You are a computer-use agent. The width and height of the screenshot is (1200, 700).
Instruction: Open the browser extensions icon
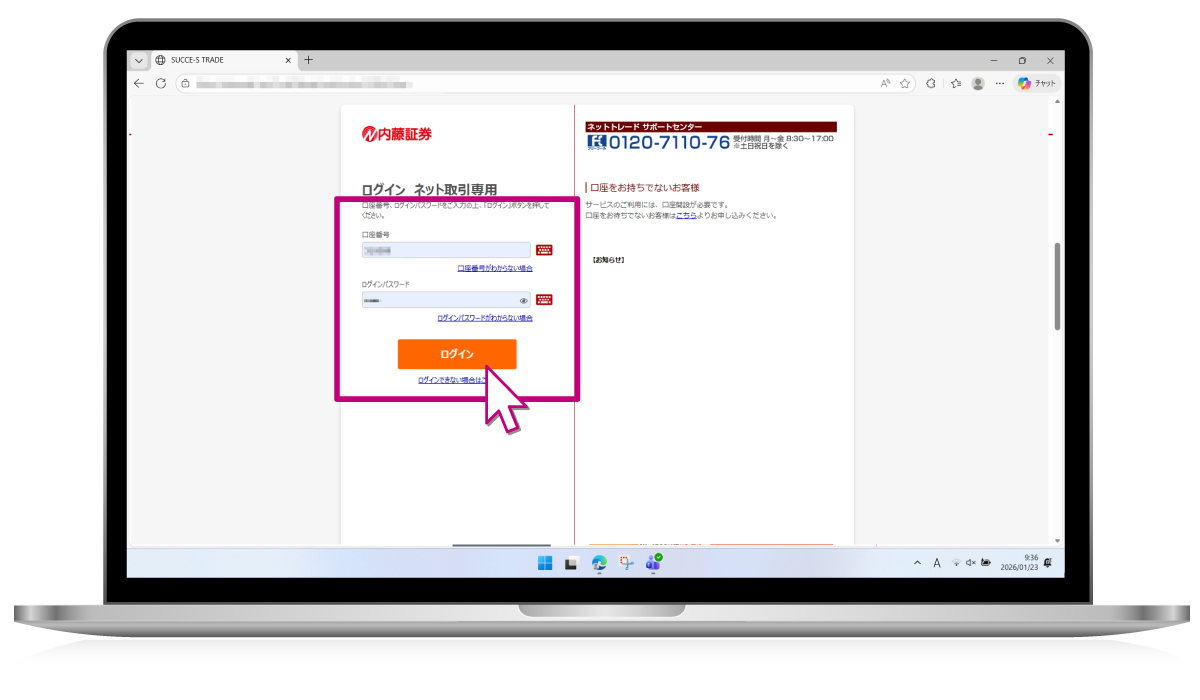pyautogui.click(x=931, y=84)
